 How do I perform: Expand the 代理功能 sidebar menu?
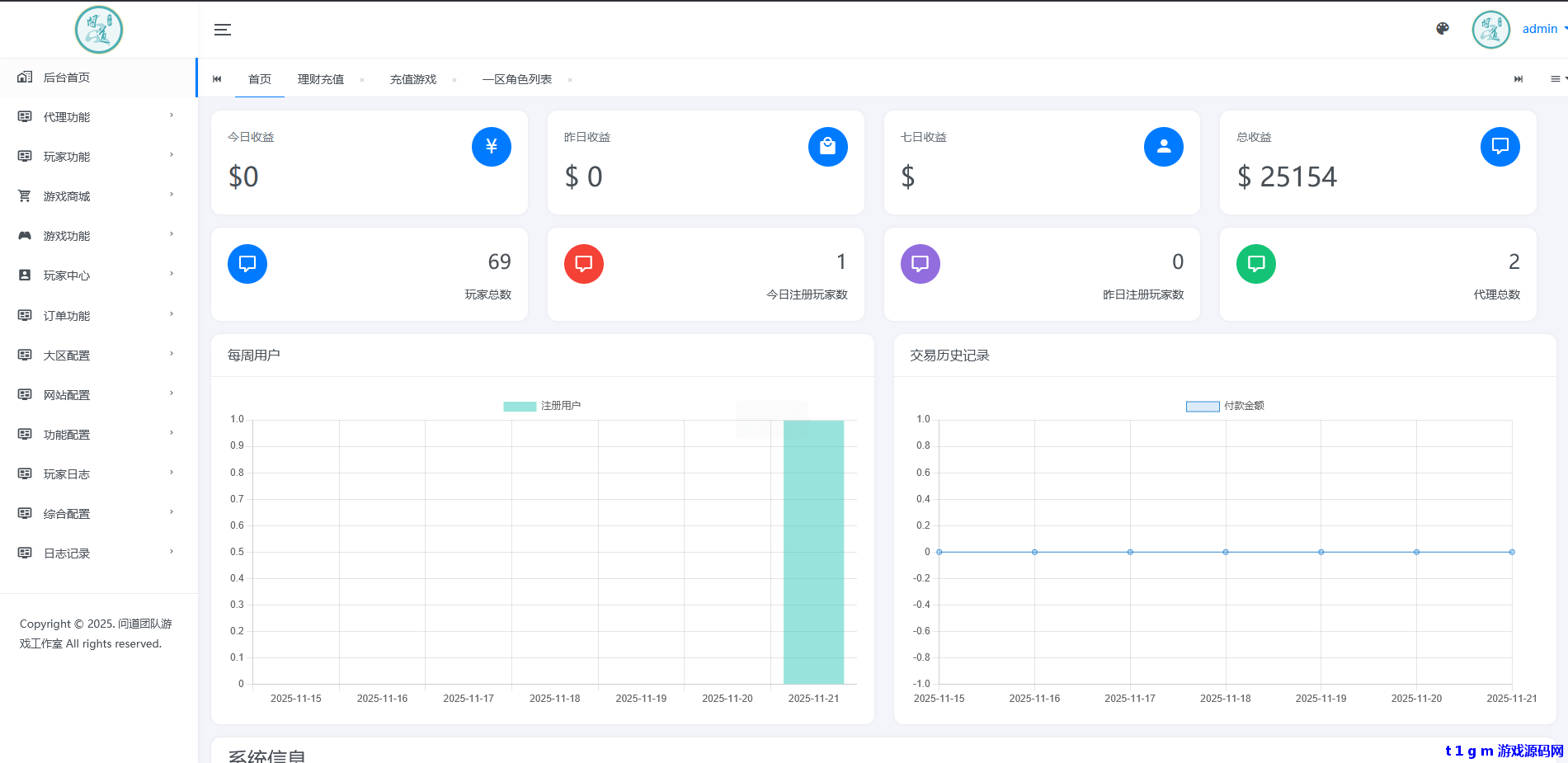tap(97, 117)
